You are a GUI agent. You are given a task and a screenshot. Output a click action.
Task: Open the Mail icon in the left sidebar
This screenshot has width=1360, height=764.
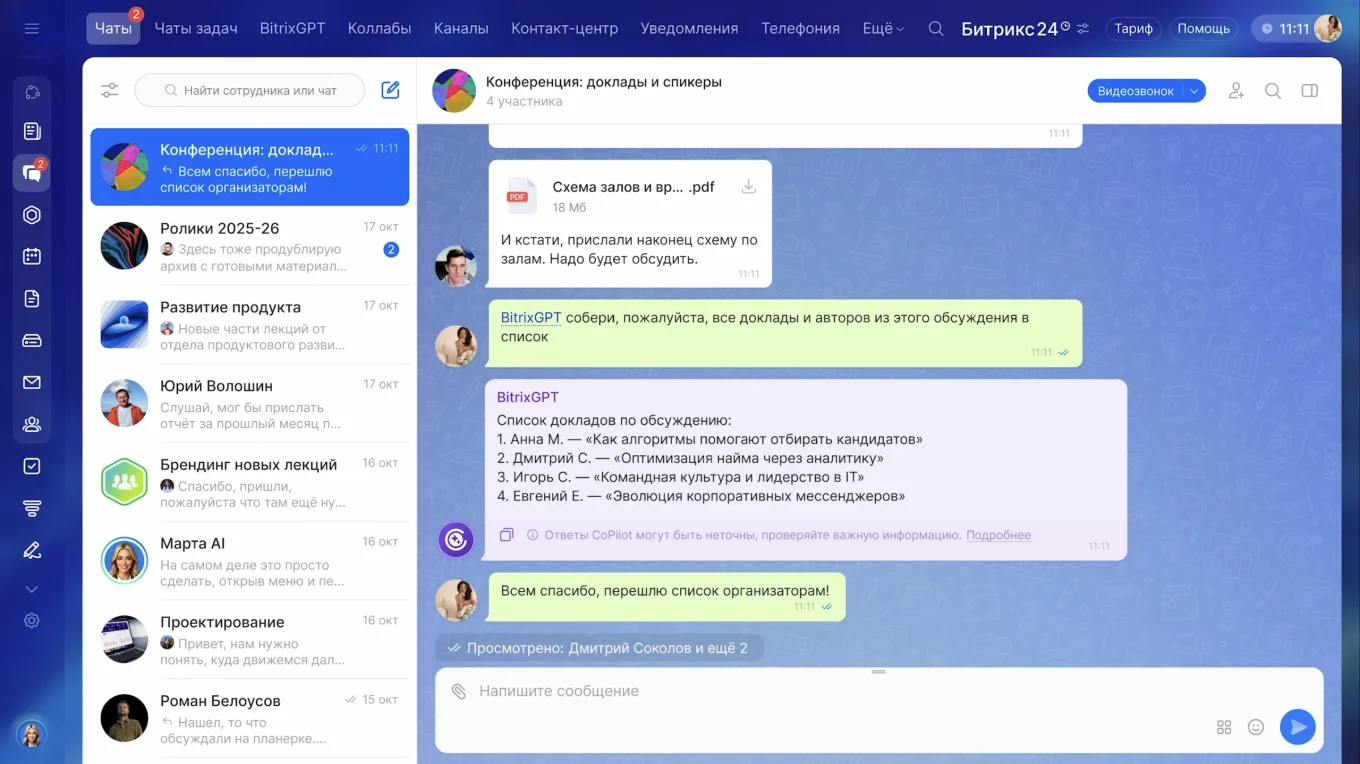point(31,381)
